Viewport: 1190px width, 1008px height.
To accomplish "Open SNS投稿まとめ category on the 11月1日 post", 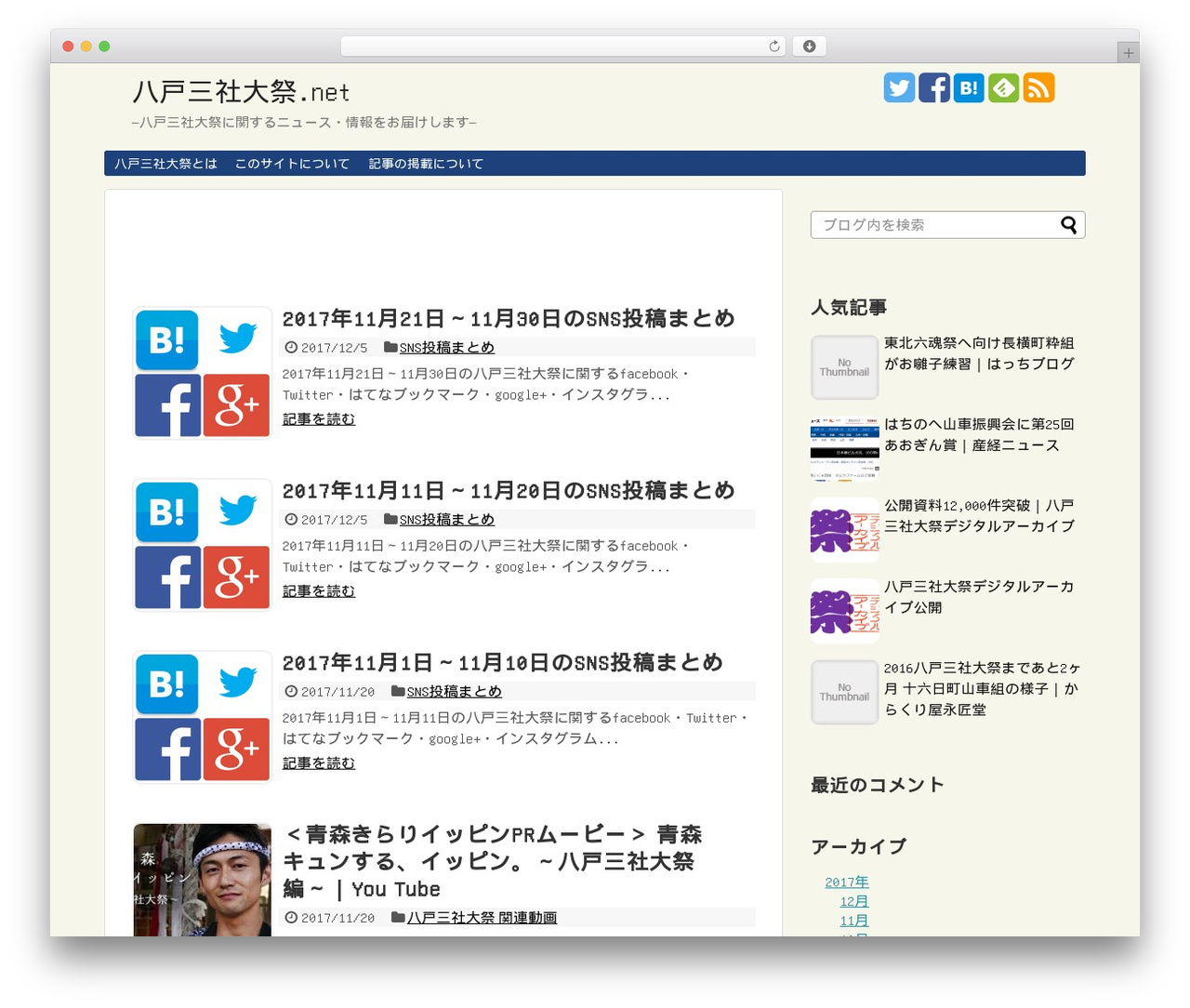I will 455,692.
